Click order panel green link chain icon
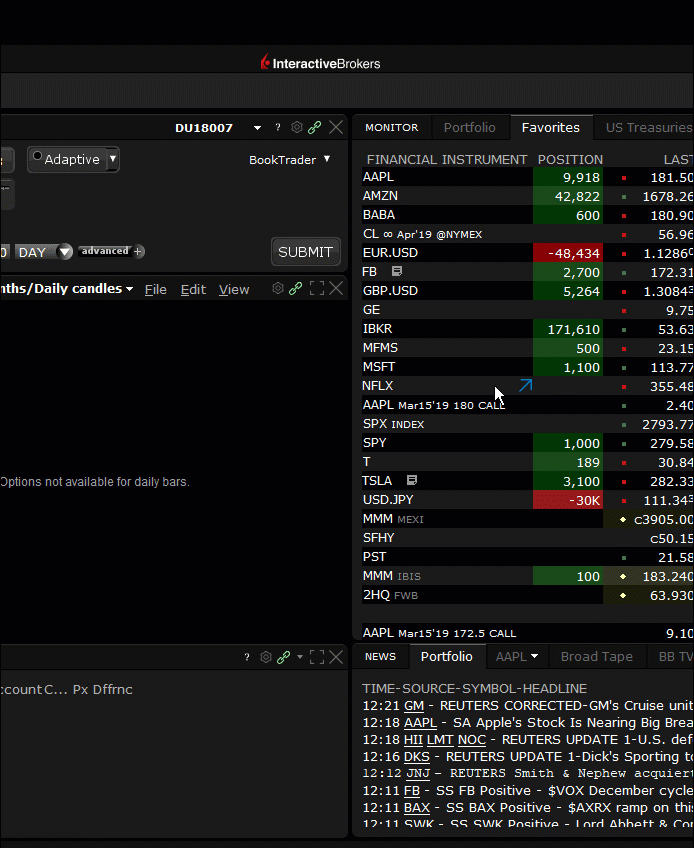This screenshot has width=694, height=848. tap(314, 127)
